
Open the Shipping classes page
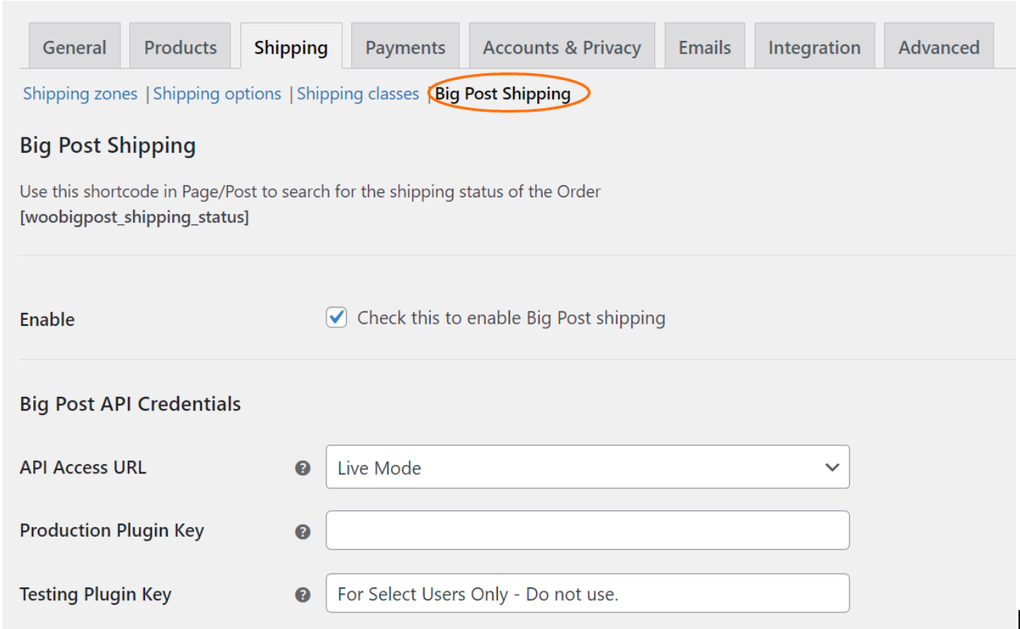click(358, 93)
